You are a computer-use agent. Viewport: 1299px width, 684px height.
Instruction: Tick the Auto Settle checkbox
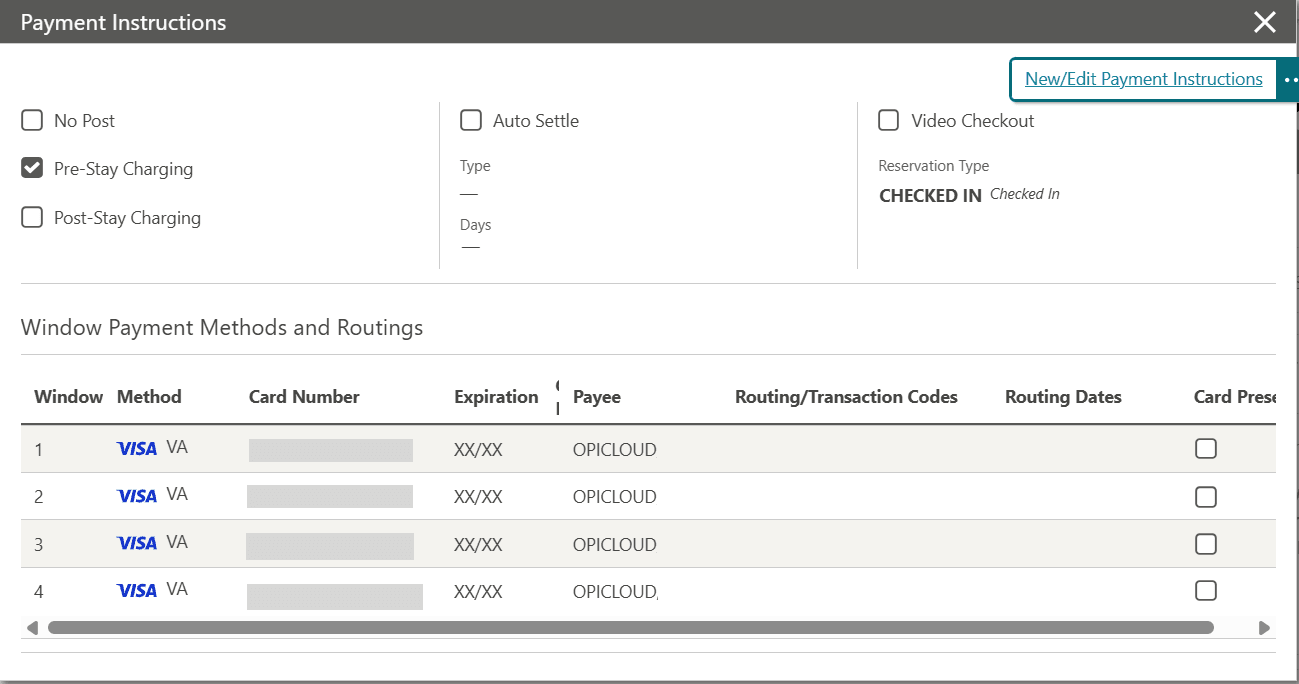(471, 121)
